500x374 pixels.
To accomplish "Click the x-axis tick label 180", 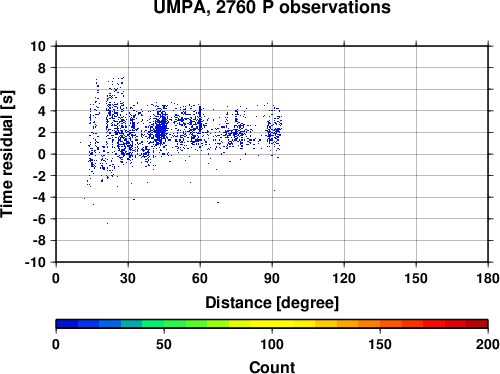I will [x=488, y=278].
